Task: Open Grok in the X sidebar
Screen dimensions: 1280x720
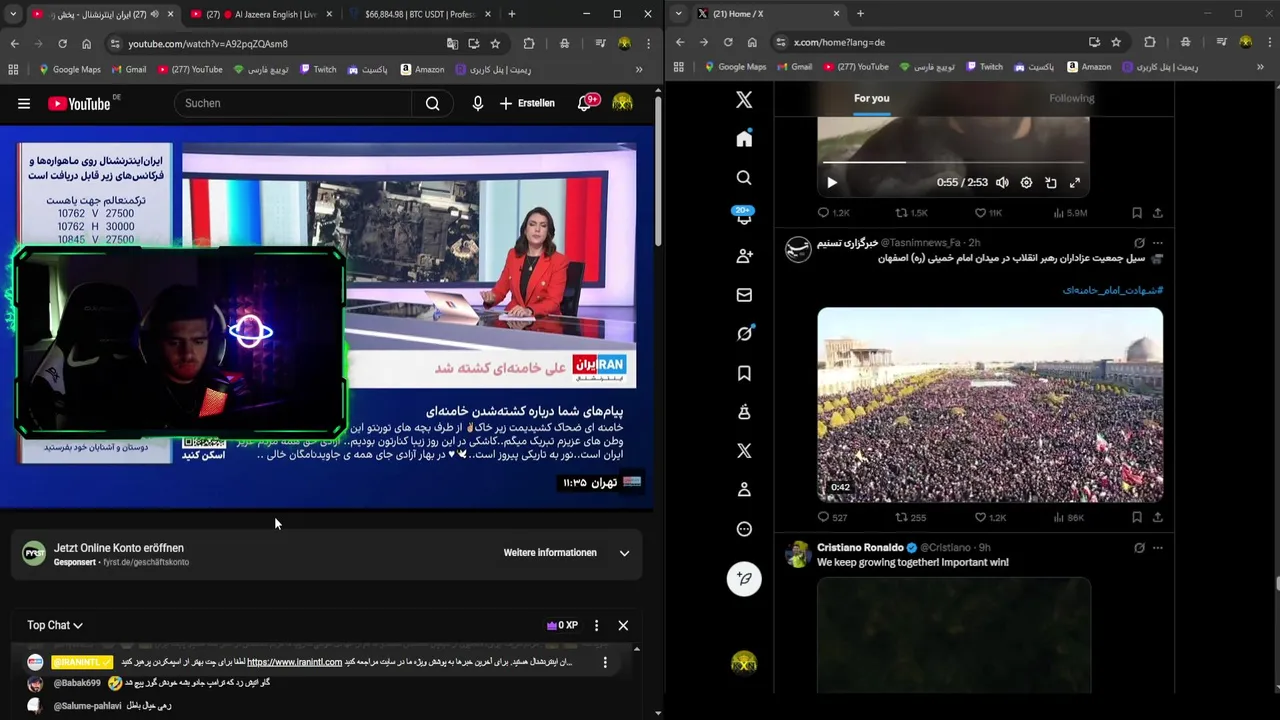Action: coord(744,334)
